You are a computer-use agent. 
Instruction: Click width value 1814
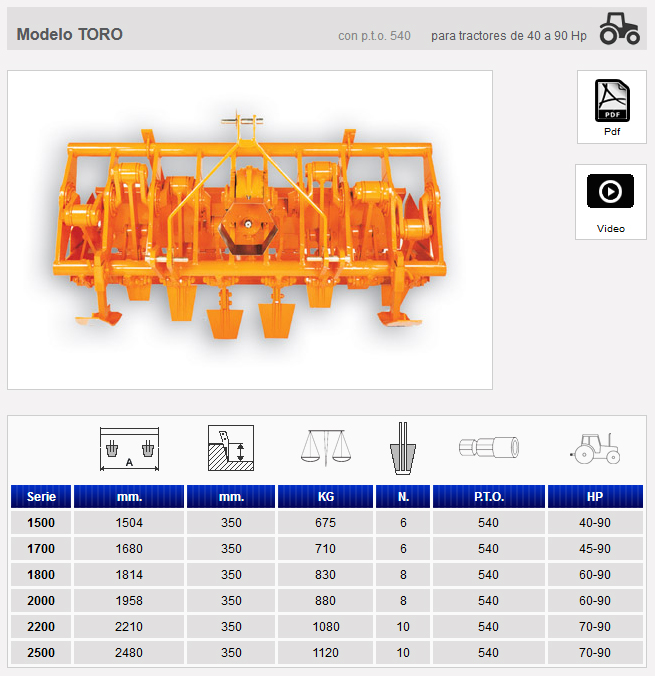129,575
